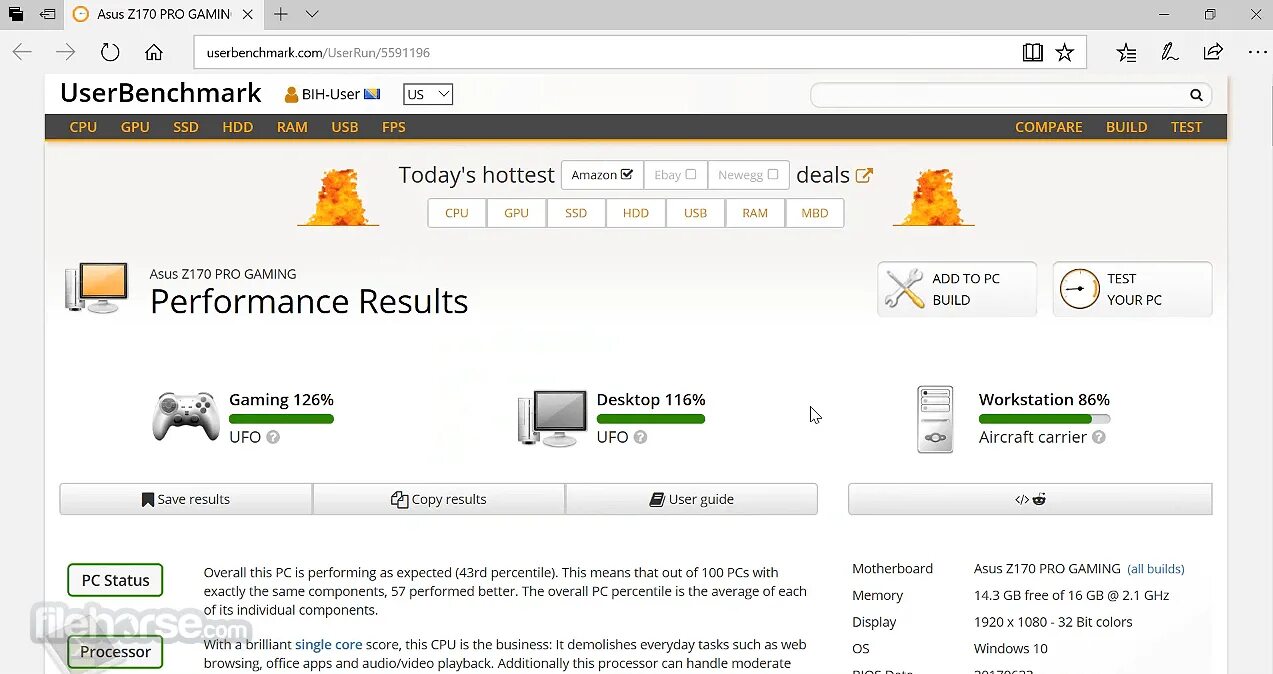Image resolution: width=1273 pixels, height=674 pixels.
Task: Click TEST YOUR PC button
Action: 1132,289
